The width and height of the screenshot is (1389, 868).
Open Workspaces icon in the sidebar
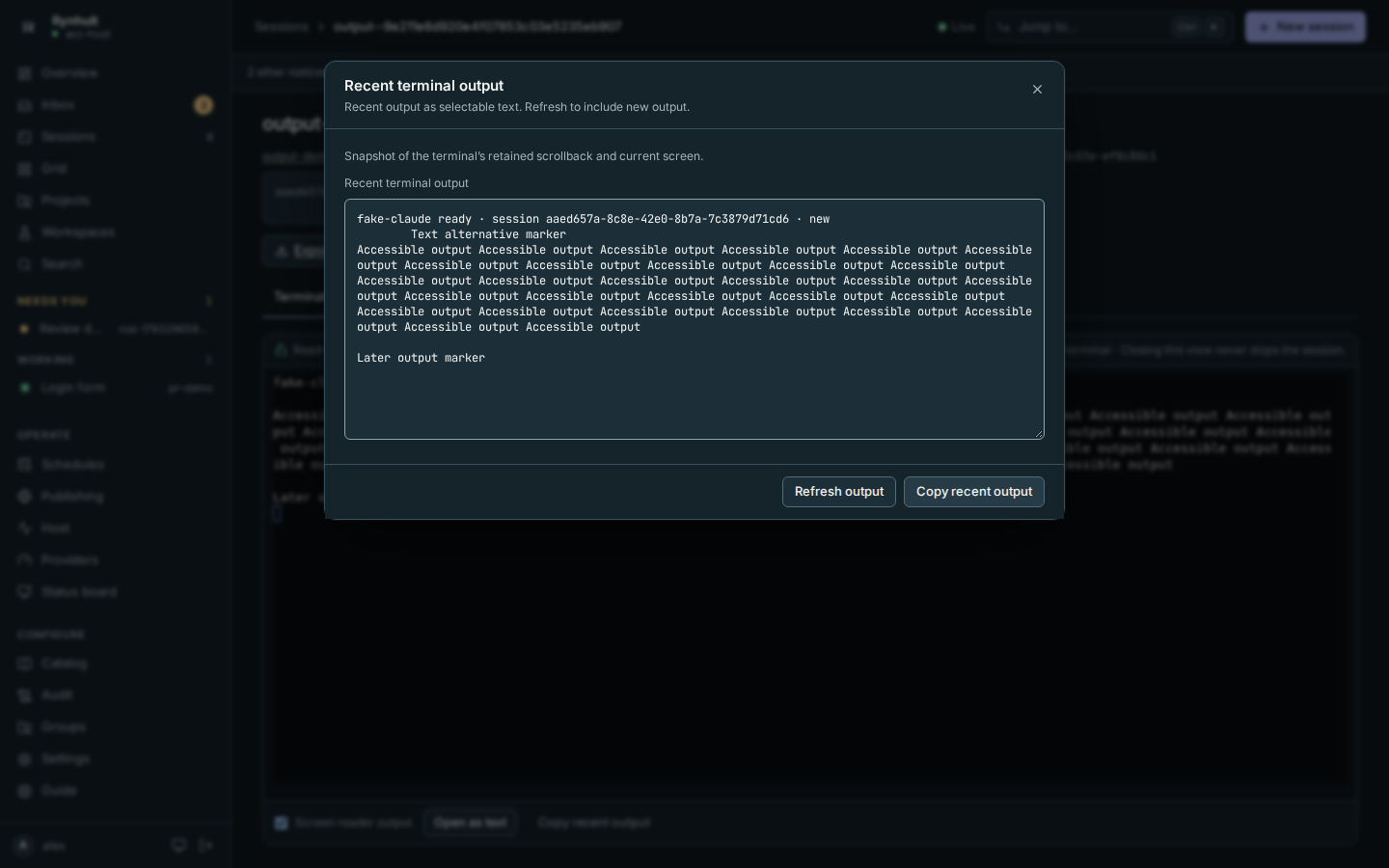26,232
